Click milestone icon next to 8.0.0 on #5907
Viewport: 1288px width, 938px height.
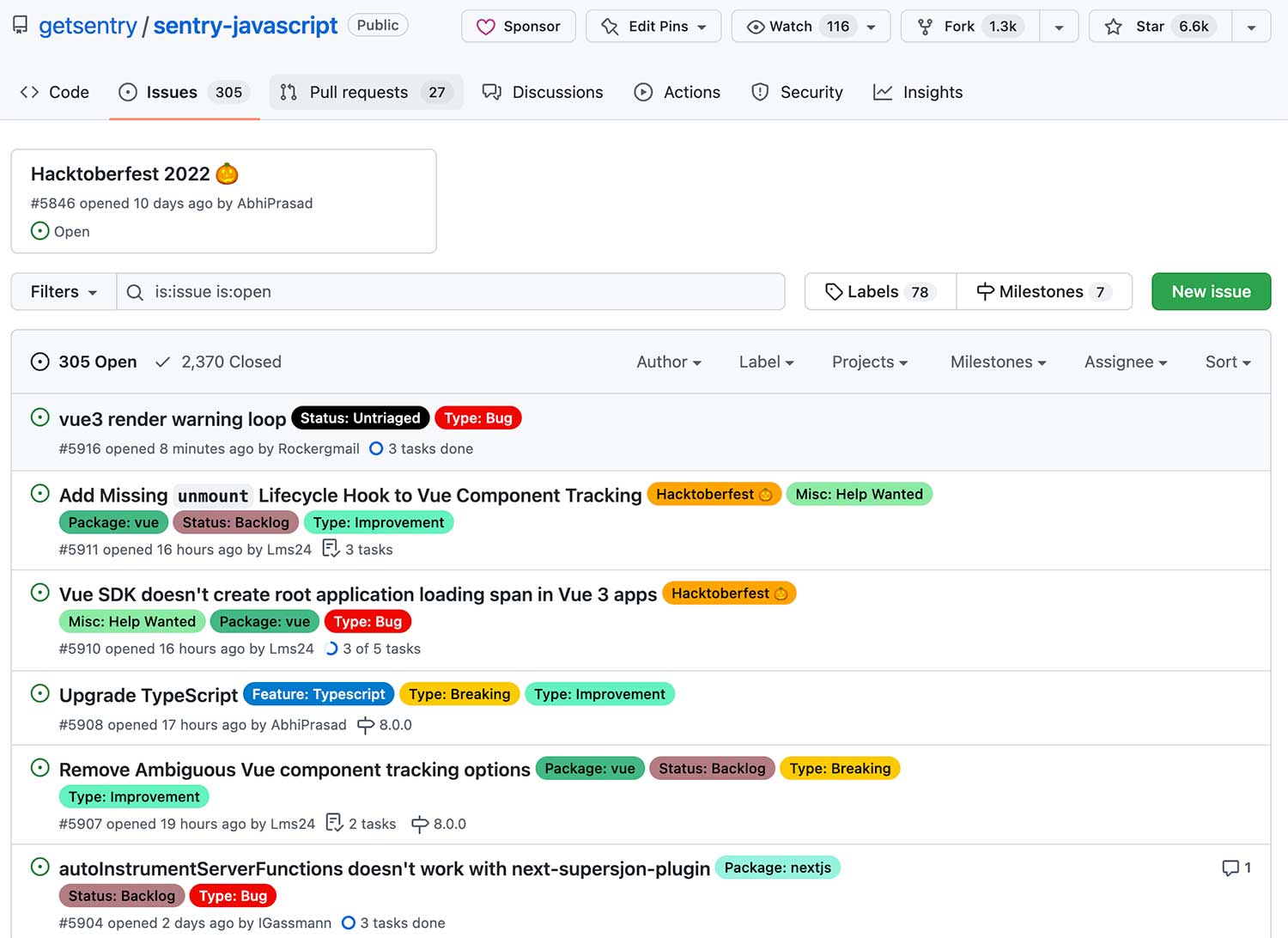tap(420, 825)
